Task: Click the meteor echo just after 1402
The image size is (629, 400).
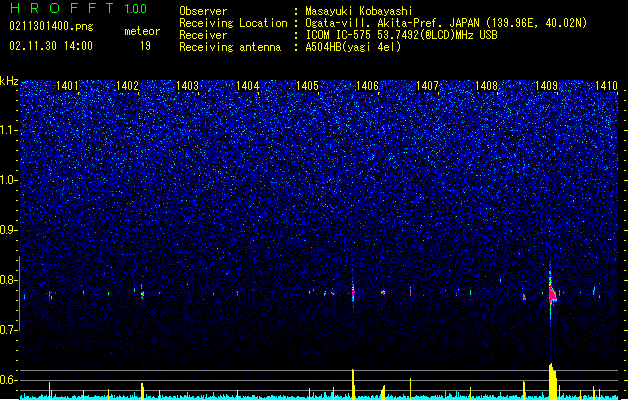Action: [142, 294]
